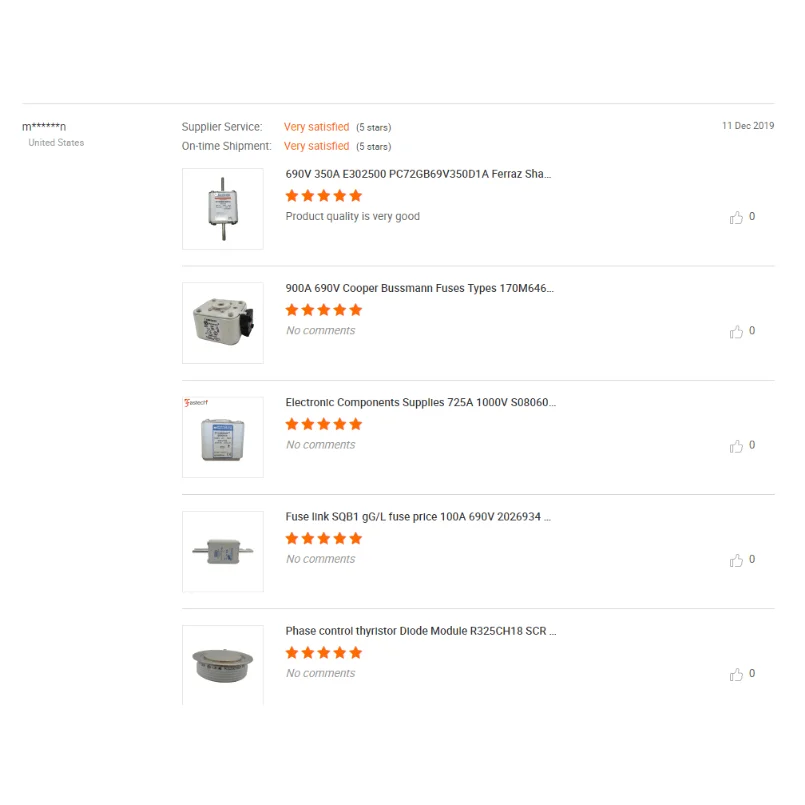Click thumbs-up for Electronic Components Supplies review

(737, 446)
